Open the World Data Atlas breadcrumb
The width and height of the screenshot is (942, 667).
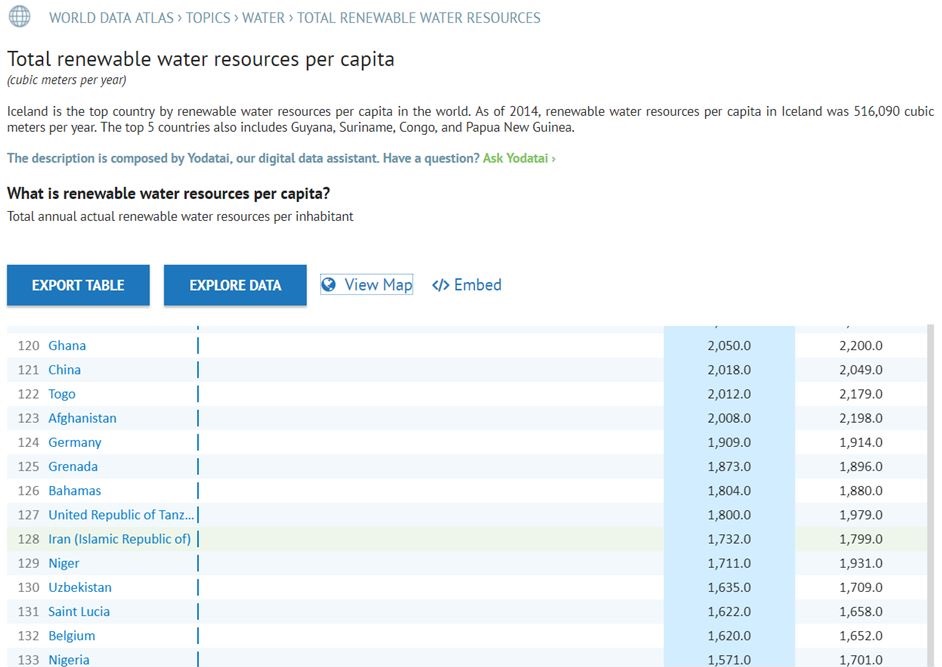(x=111, y=18)
